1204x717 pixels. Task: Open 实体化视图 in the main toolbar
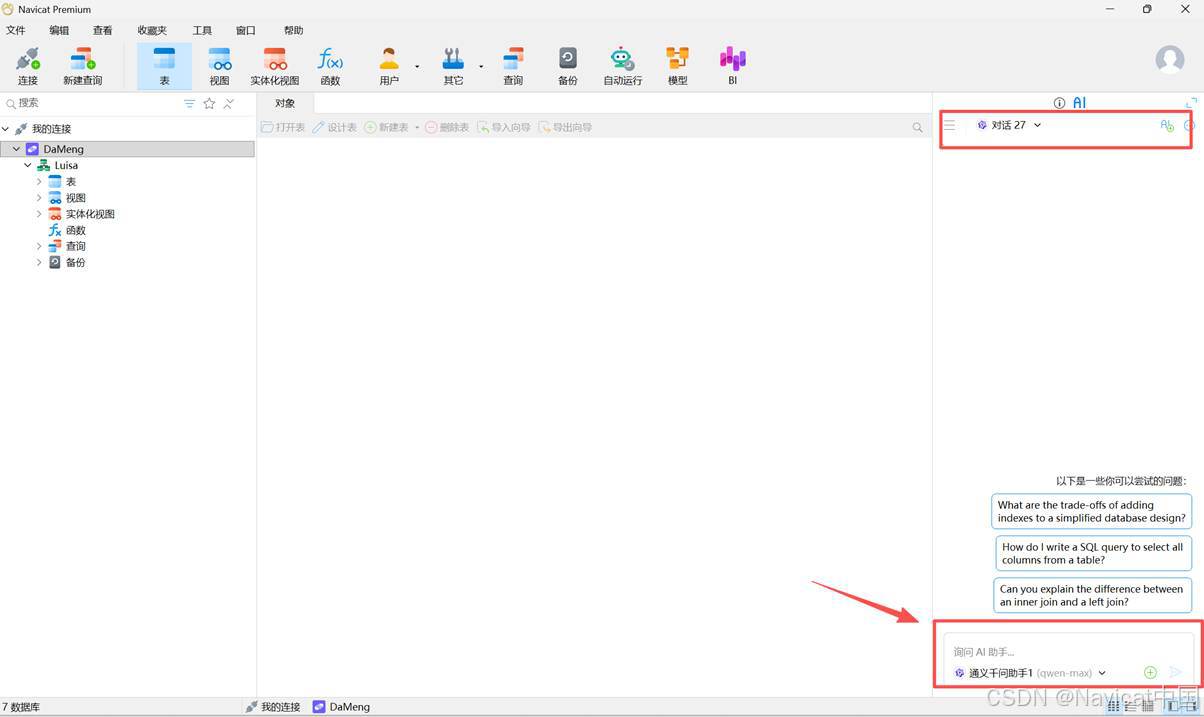(274, 66)
